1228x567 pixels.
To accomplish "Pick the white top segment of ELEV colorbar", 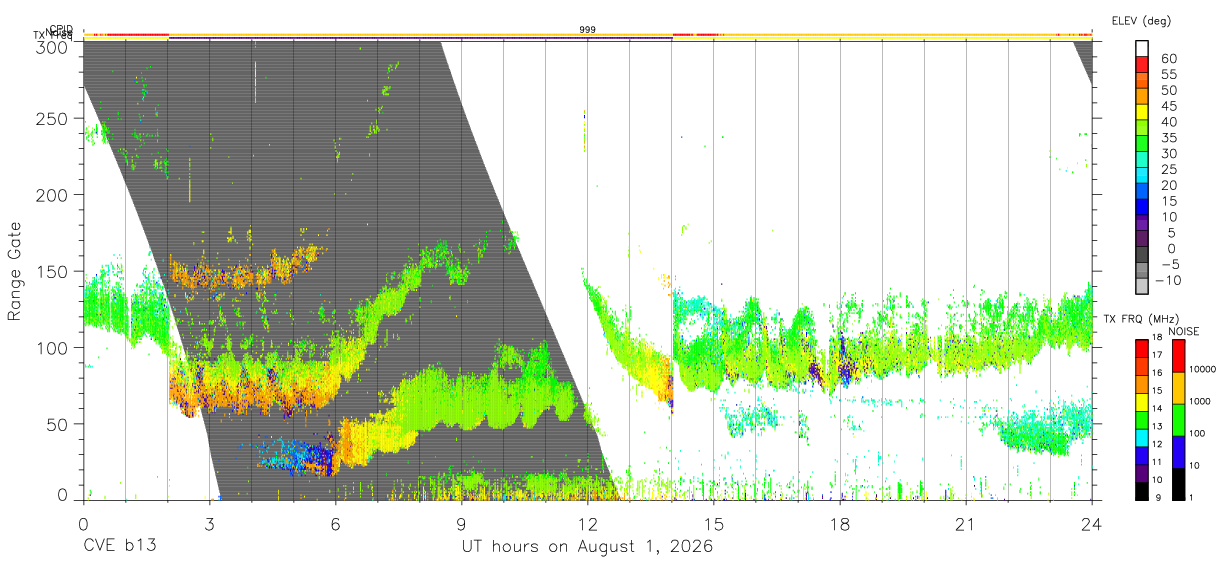I will (1142, 49).
